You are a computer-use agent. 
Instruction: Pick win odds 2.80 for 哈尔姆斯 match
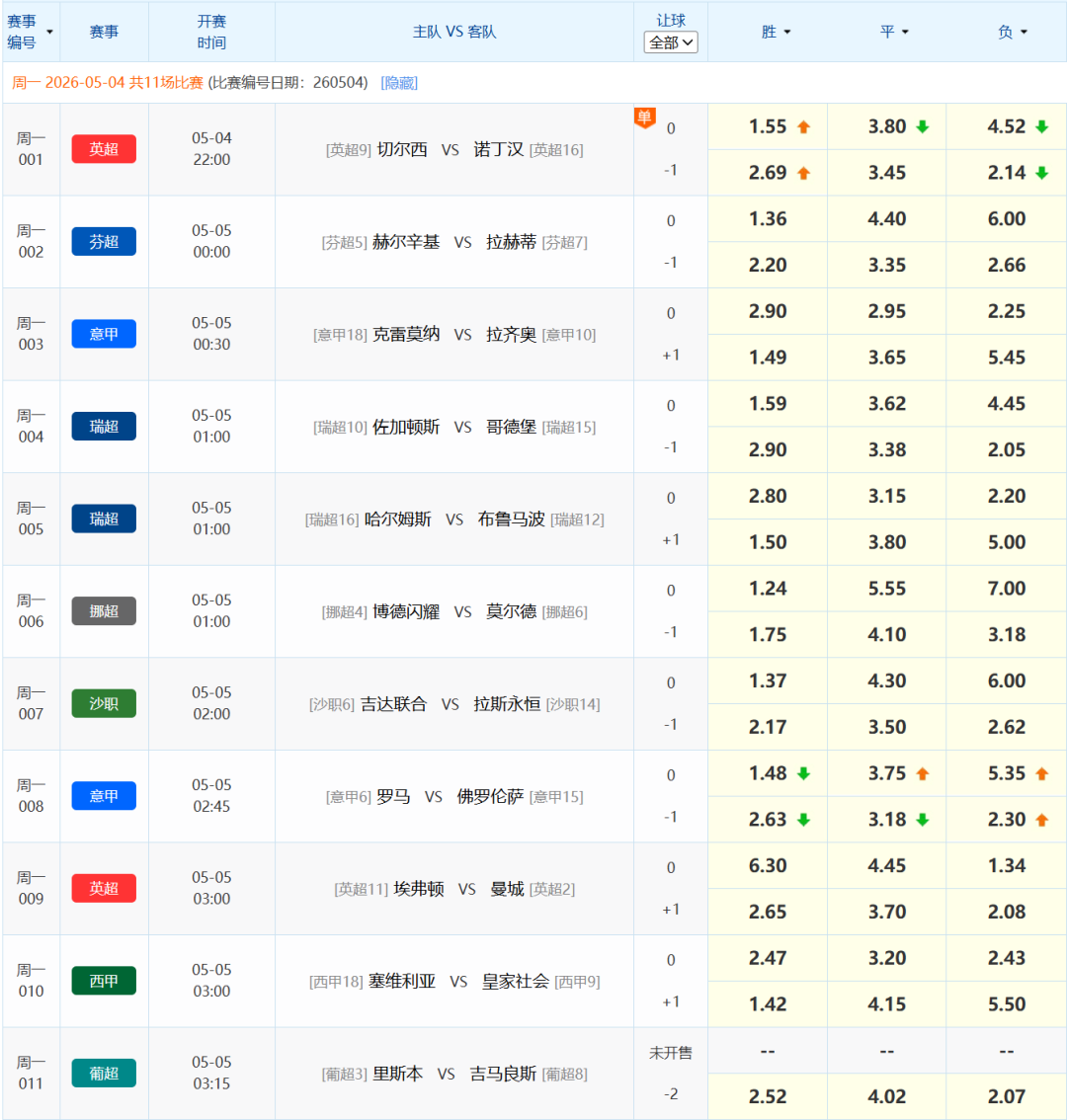[768, 496]
